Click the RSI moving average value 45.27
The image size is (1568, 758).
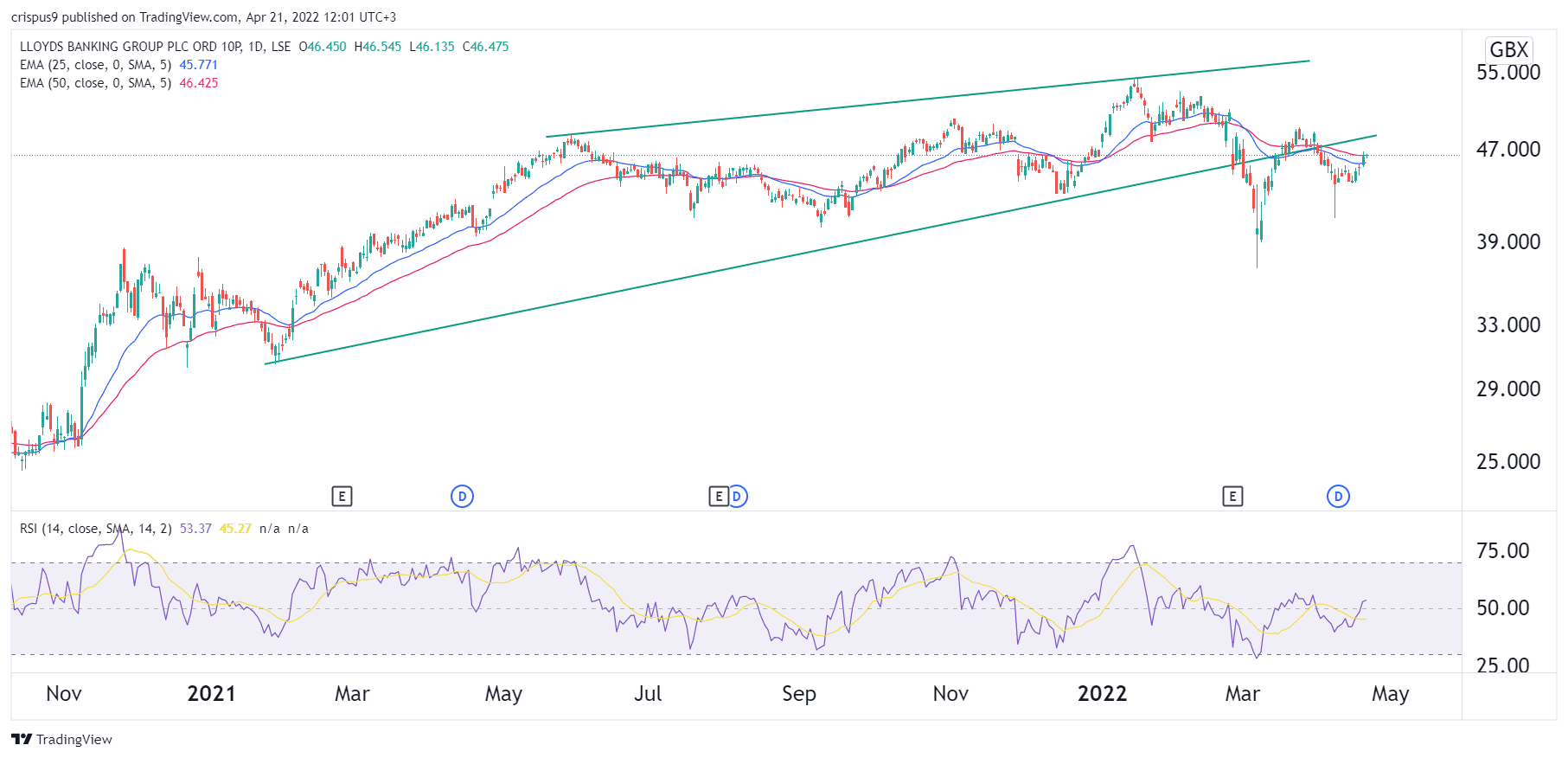pos(235,529)
